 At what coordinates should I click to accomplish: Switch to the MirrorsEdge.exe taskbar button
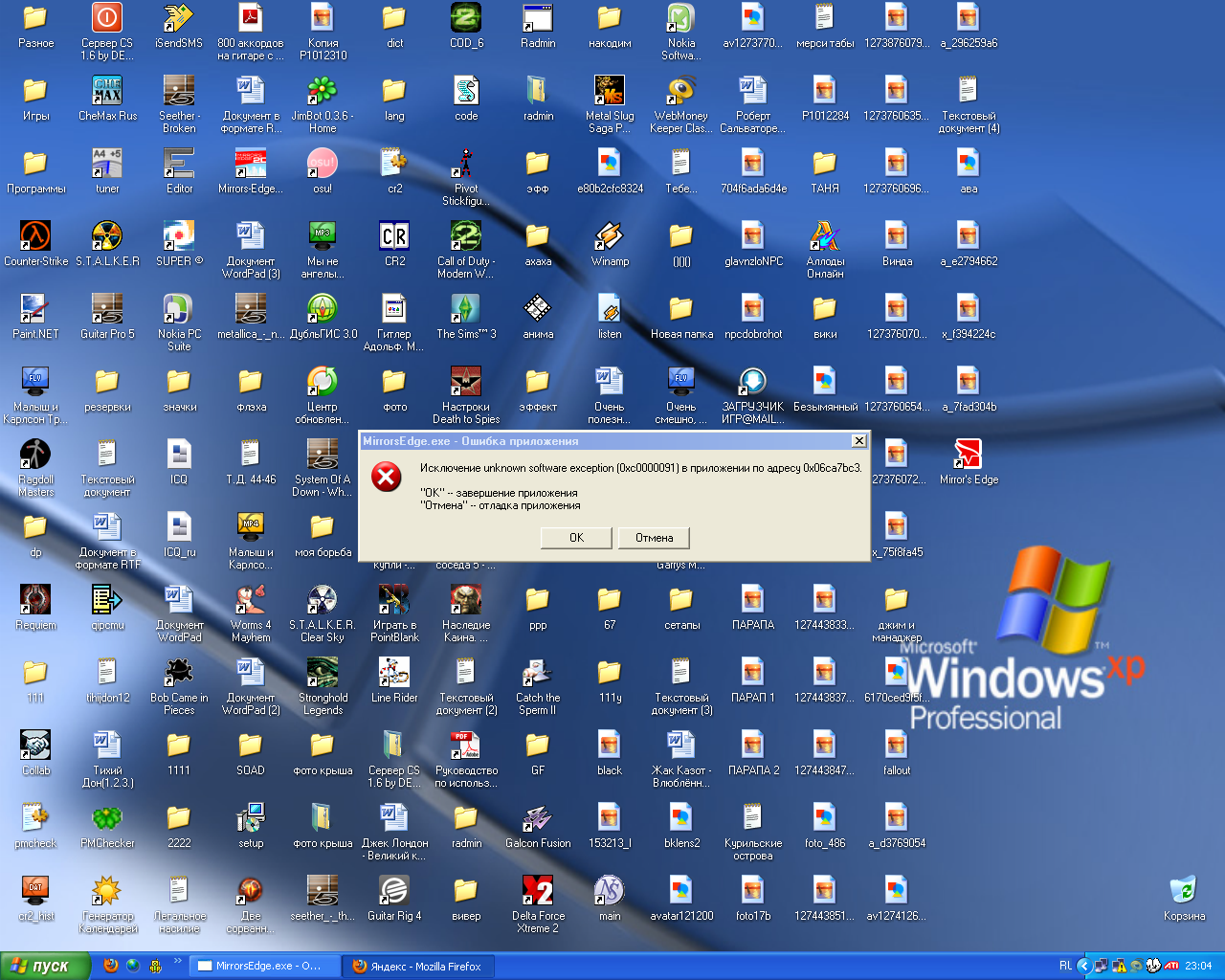pyautogui.click(x=265, y=966)
